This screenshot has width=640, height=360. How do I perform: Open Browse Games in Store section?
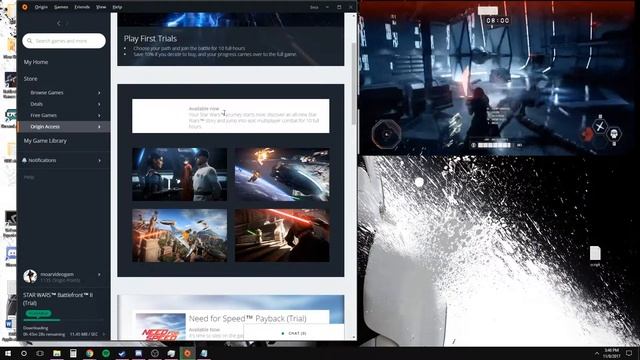click(47, 93)
